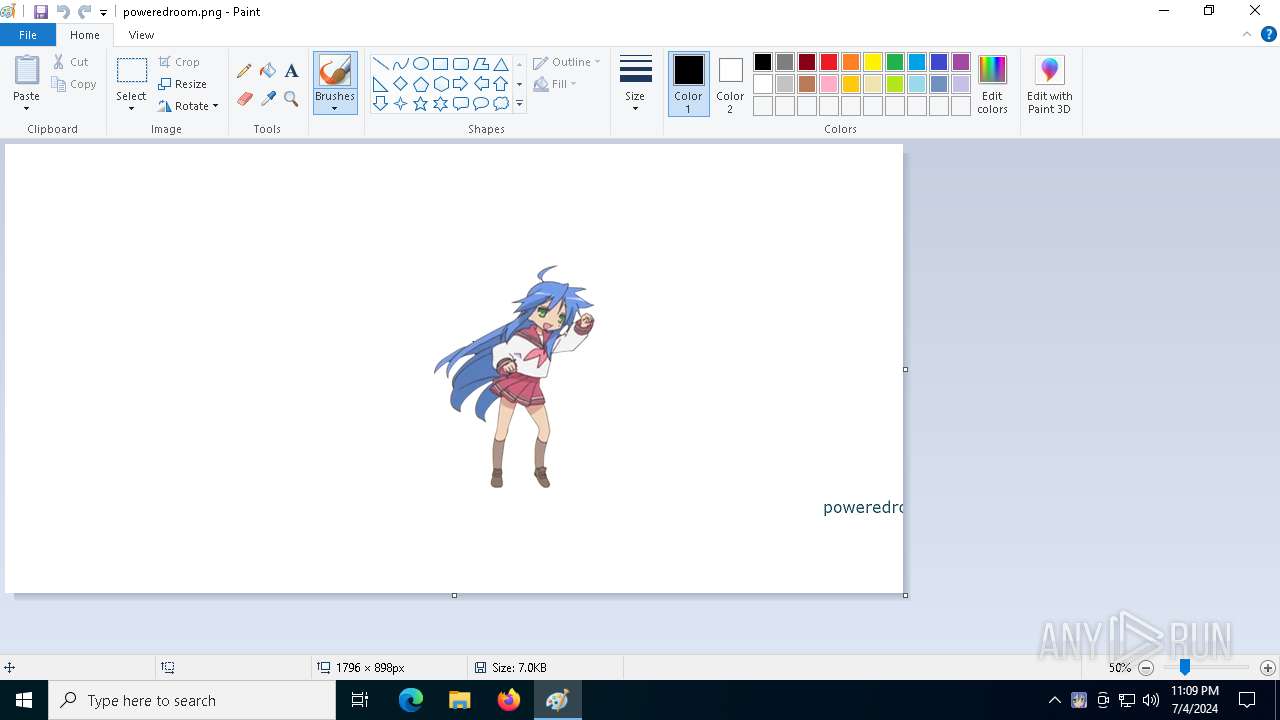Click the Paste clipboard button
The image size is (1280, 720).
click(x=27, y=71)
